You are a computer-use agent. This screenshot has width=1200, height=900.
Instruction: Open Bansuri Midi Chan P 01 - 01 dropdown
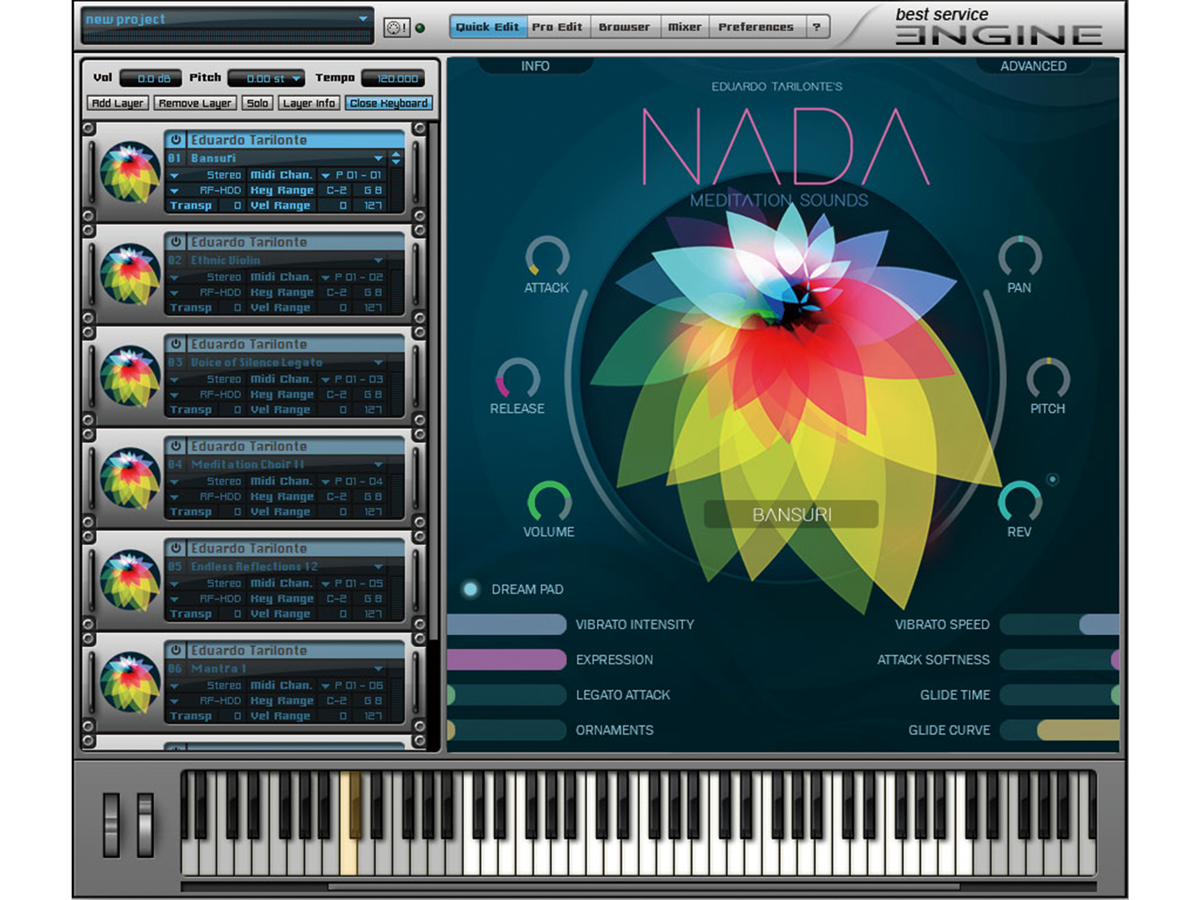pyautogui.click(x=352, y=175)
